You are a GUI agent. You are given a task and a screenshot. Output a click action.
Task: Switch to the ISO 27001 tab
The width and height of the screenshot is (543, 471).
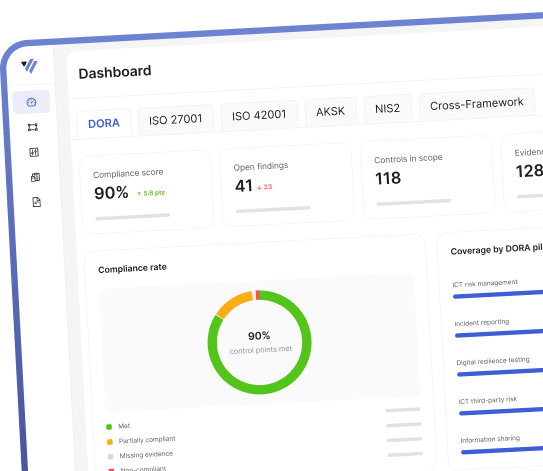coord(176,119)
